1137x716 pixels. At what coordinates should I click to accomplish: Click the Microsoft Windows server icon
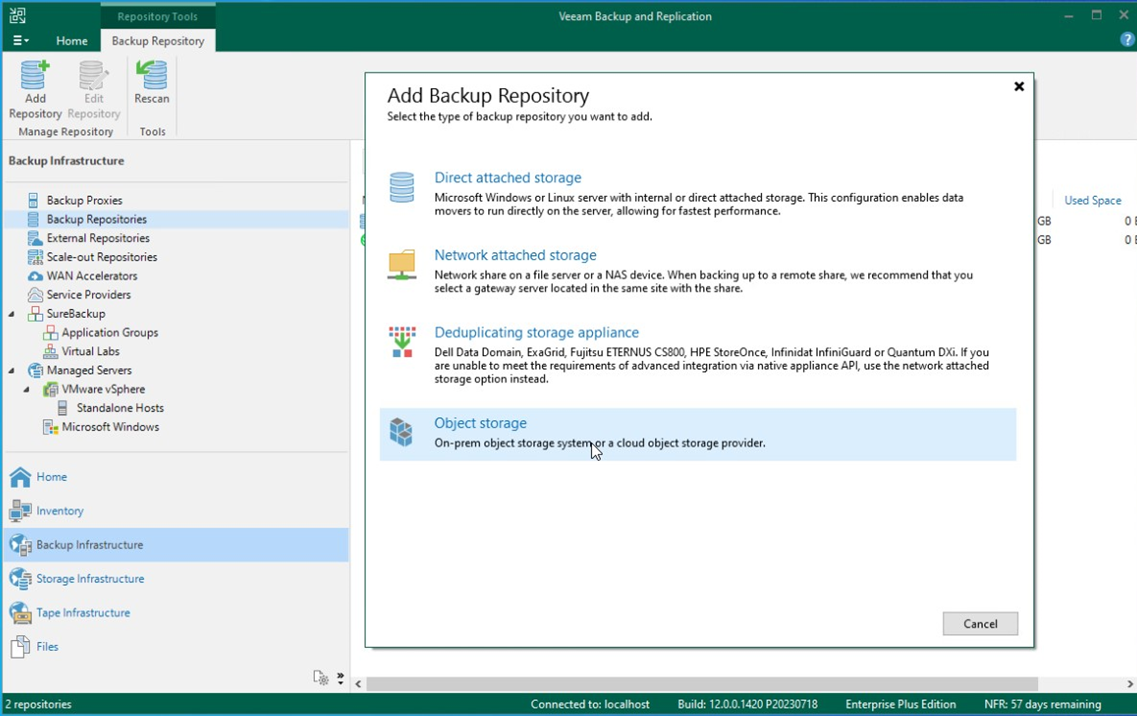point(50,427)
